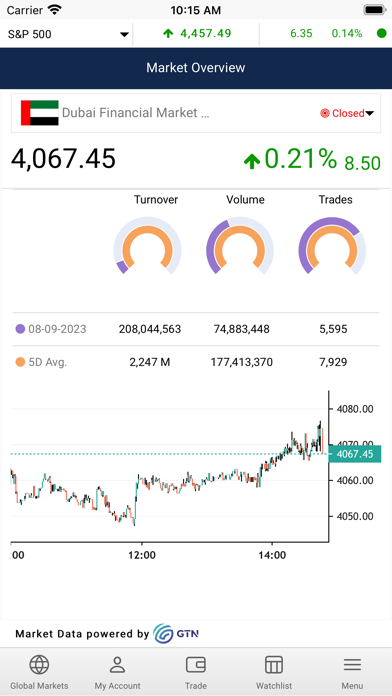The height and width of the screenshot is (696, 392).
Task: Tap the Wi-Fi status bar icon
Action: tap(55, 9)
